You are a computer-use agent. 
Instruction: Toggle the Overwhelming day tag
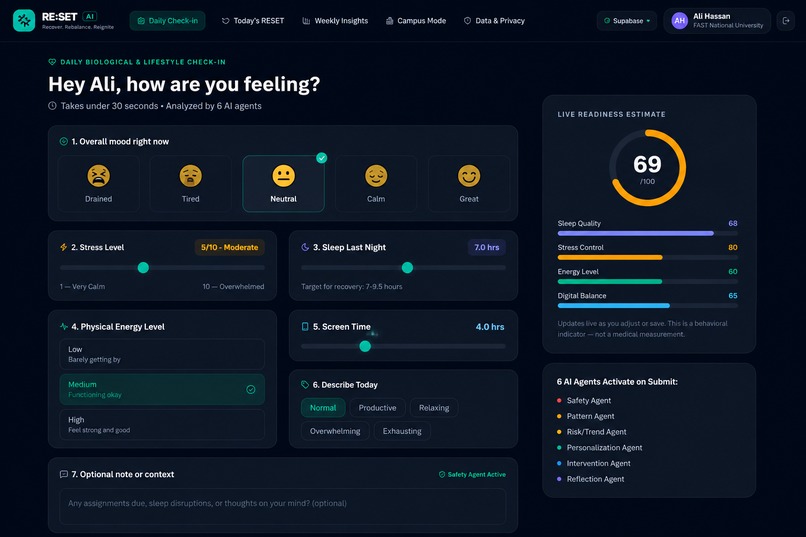(x=335, y=431)
